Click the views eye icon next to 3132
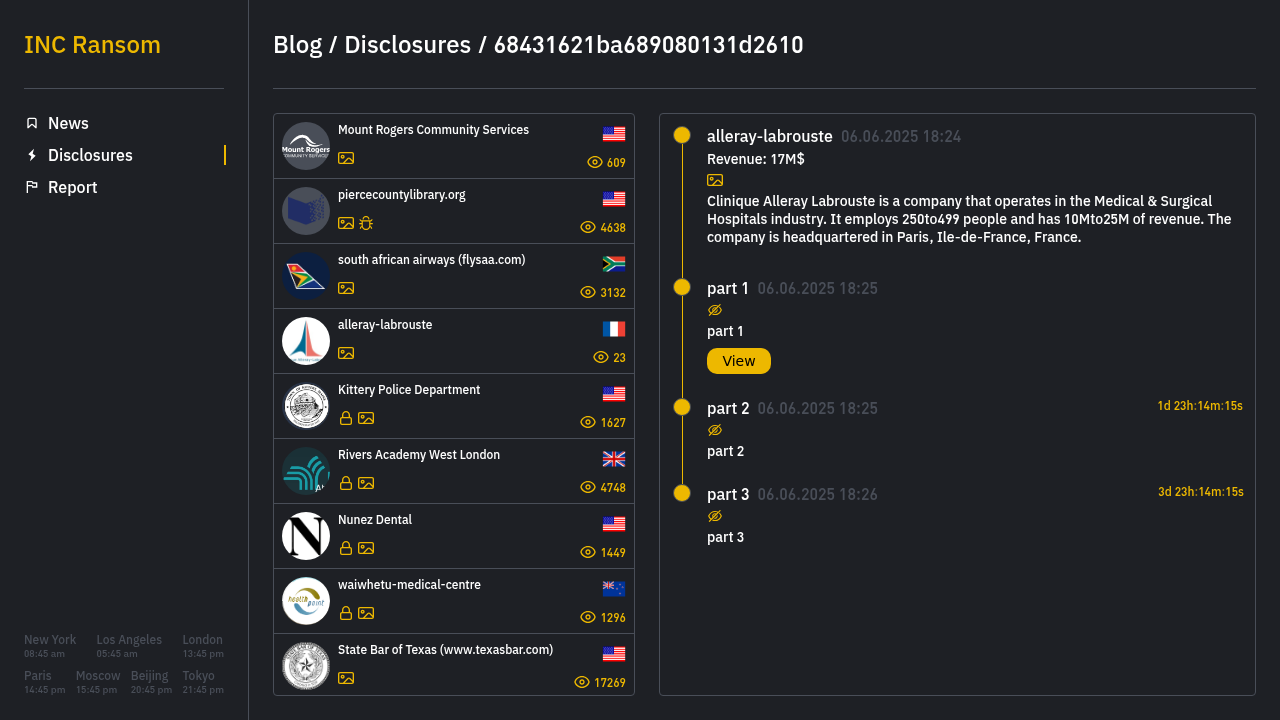 click(x=588, y=292)
